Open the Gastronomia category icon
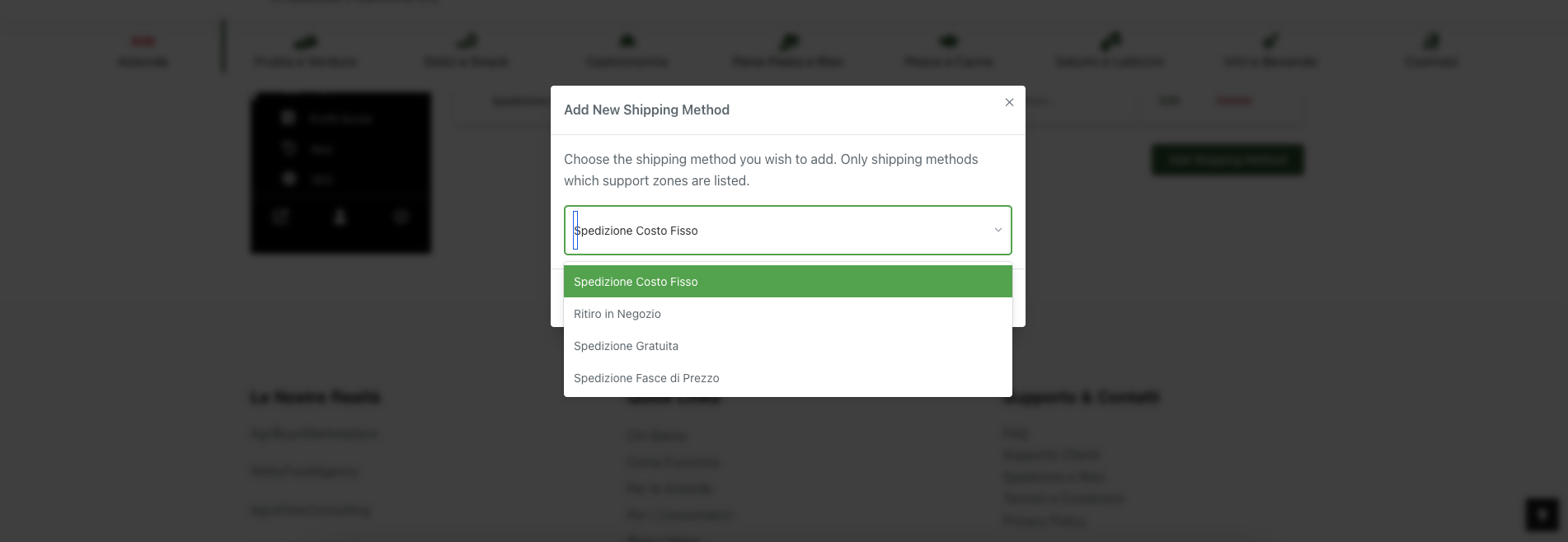Screen dimensions: 1568x542 [627, 40]
